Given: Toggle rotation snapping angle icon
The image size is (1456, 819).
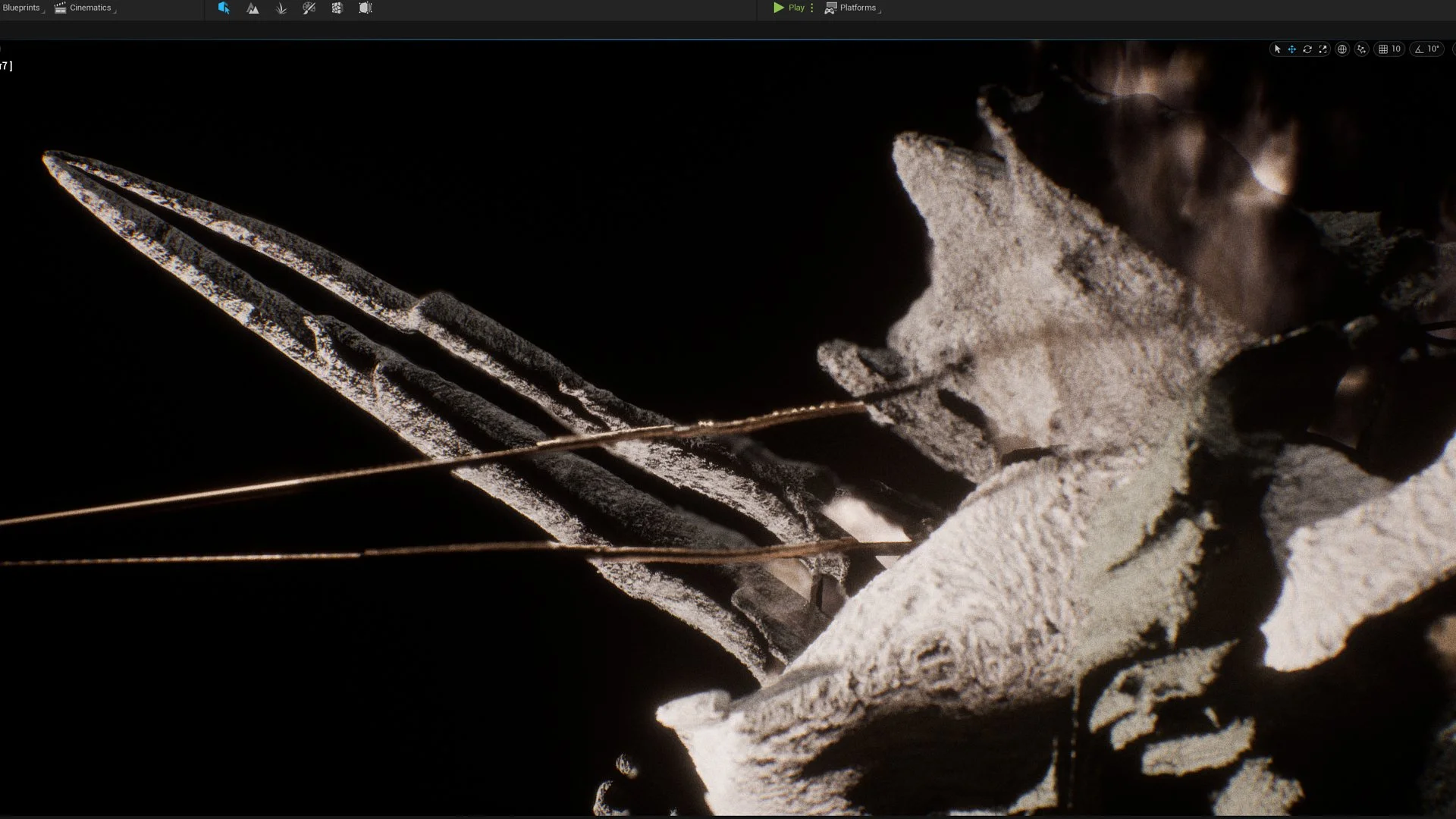Looking at the screenshot, I should [1419, 49].
